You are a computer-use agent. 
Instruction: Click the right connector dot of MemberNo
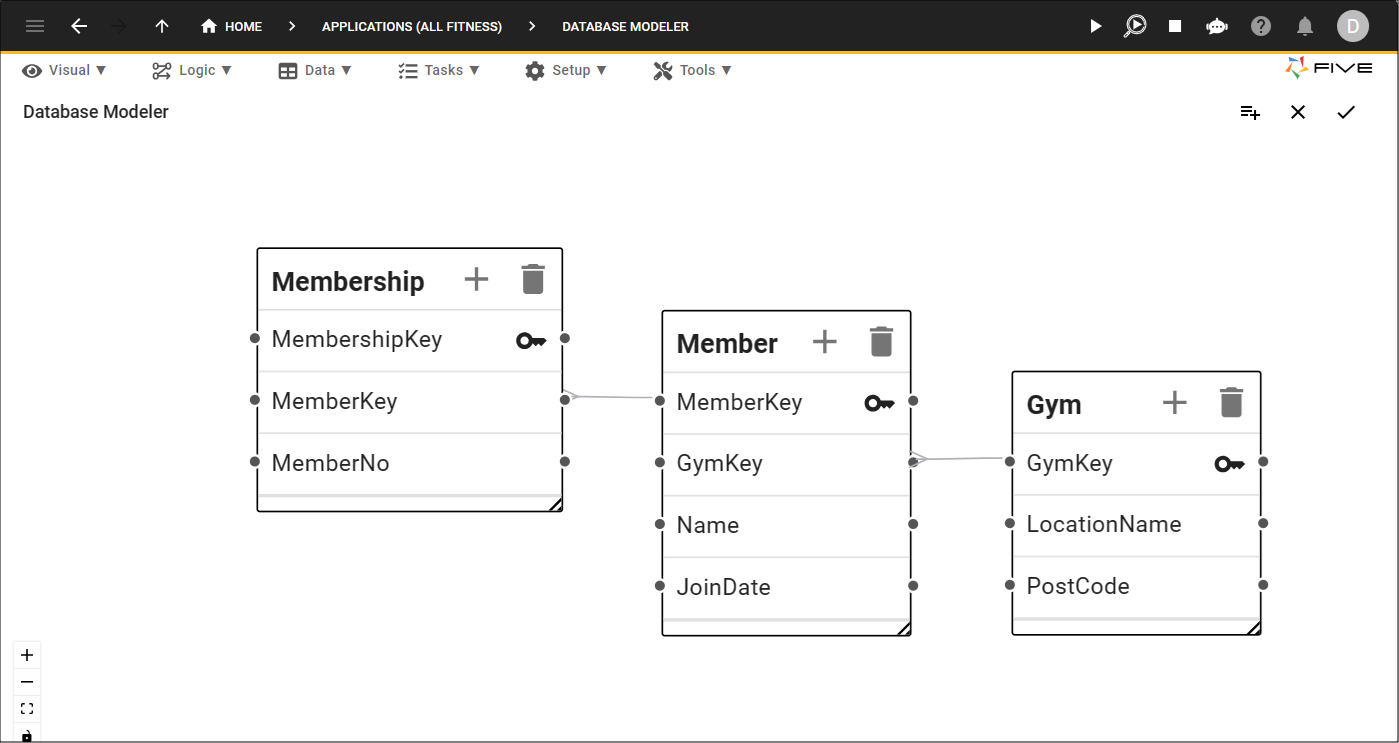pyautogui.click(x=565, y=462)
